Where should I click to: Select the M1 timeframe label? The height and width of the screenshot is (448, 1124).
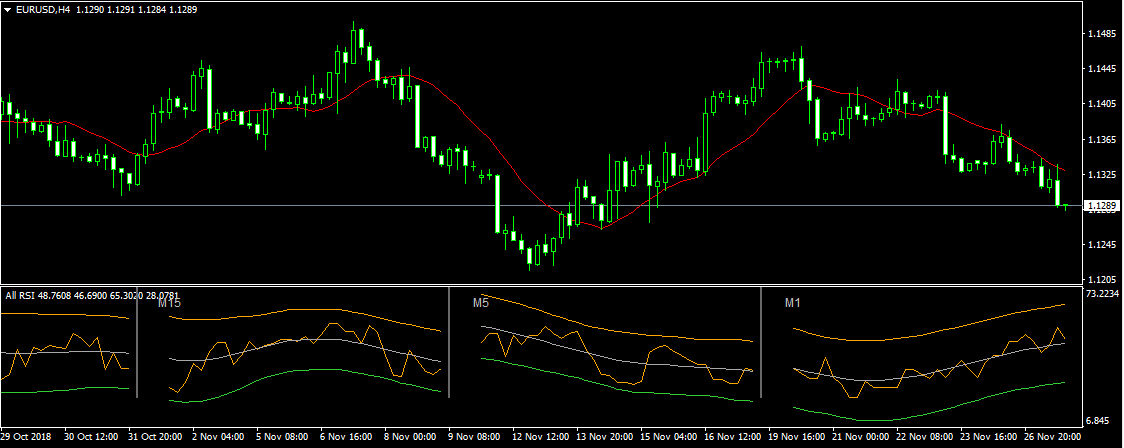point(793,302)
